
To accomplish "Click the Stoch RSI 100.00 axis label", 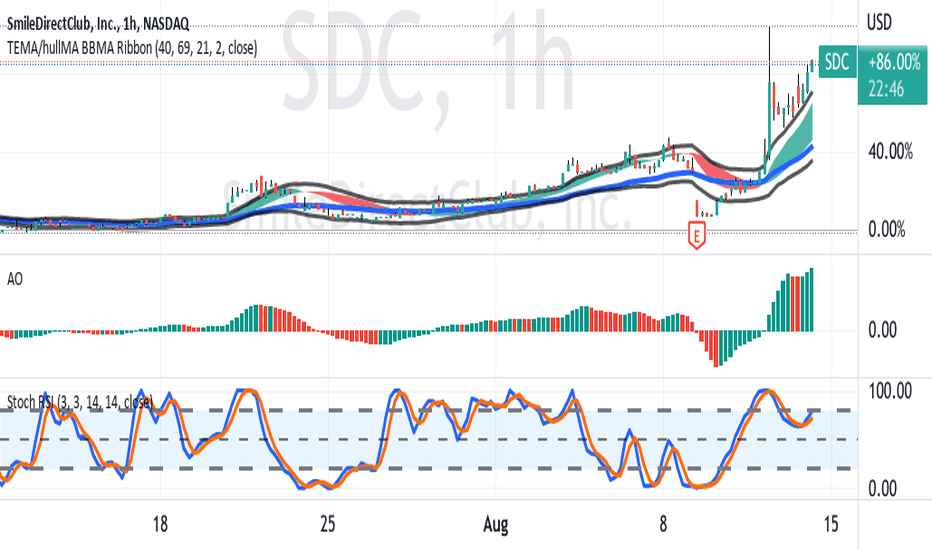I will pyautogui.click(x=890, y=391).
